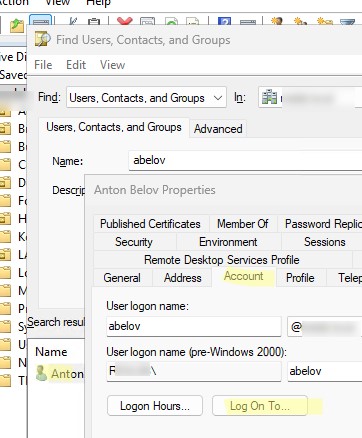Click the Find dialog magnifier title icon
The height and width of the screenshot is (438, 362).
point(42,39)
